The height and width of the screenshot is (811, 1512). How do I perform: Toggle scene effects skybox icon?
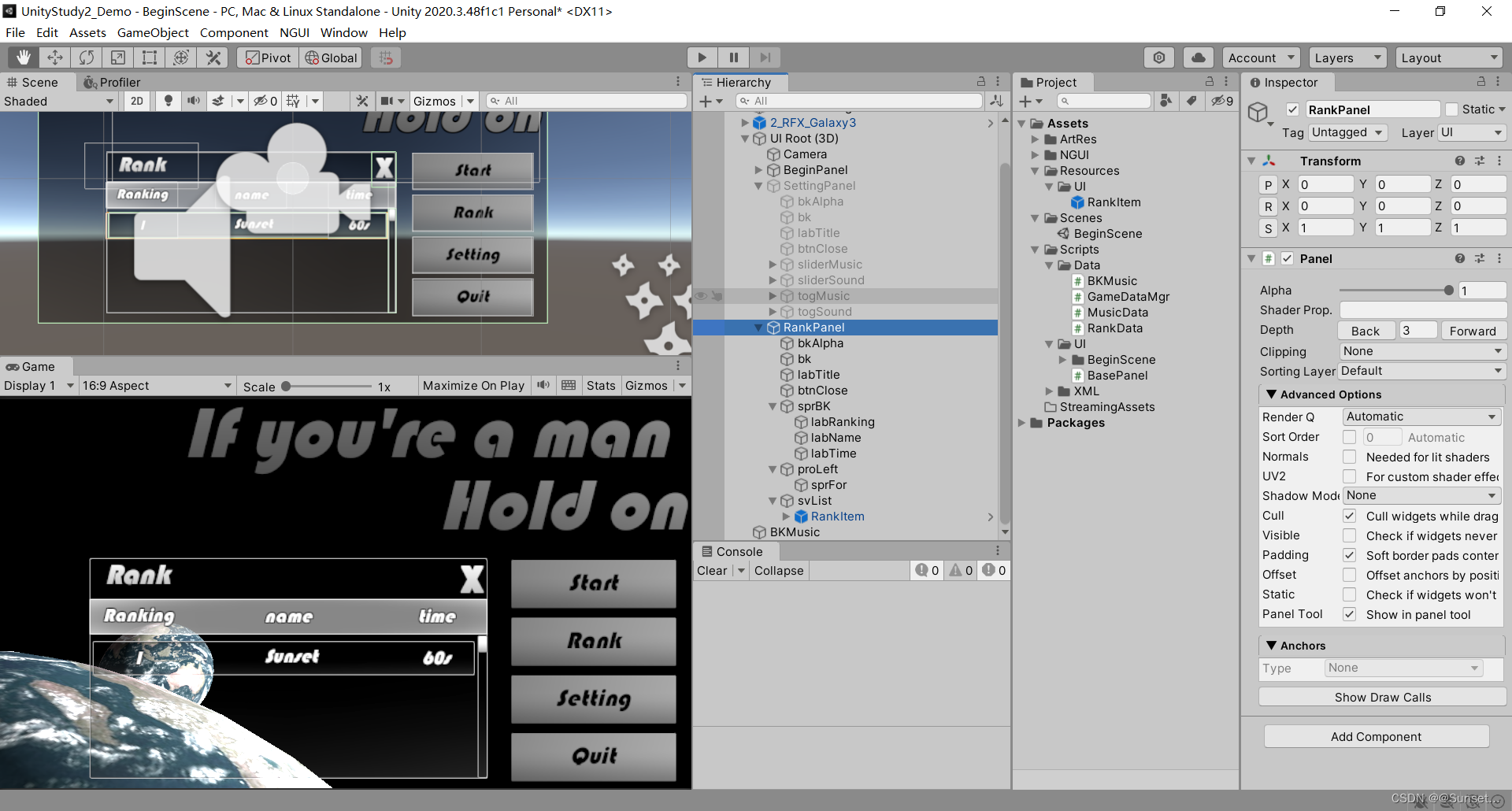click(218, 101)
